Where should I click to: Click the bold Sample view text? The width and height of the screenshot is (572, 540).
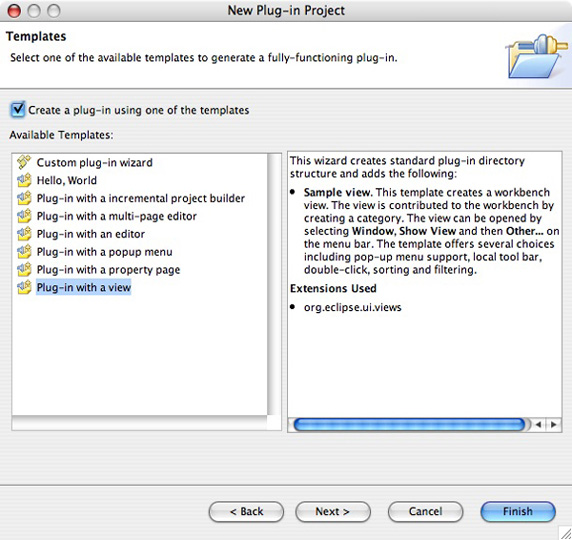tap(338, 192)
